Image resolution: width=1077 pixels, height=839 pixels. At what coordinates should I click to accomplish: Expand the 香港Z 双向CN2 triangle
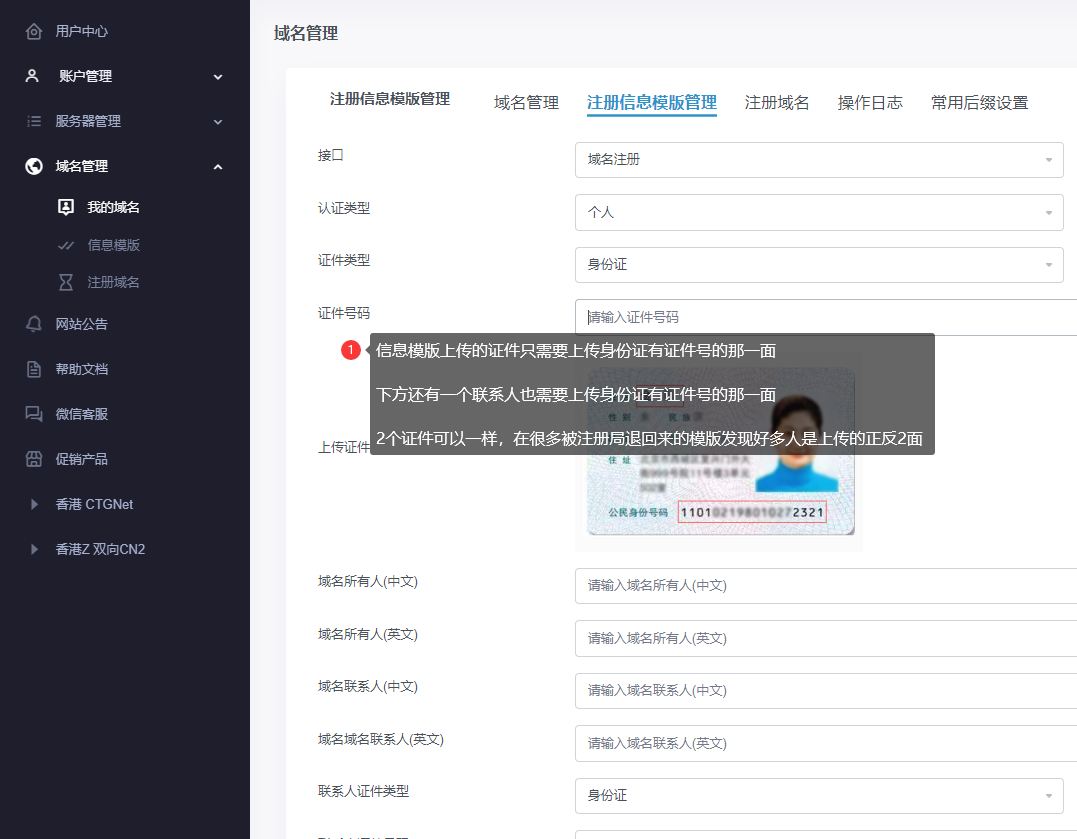pyautogui.click(x=34, y=549)
